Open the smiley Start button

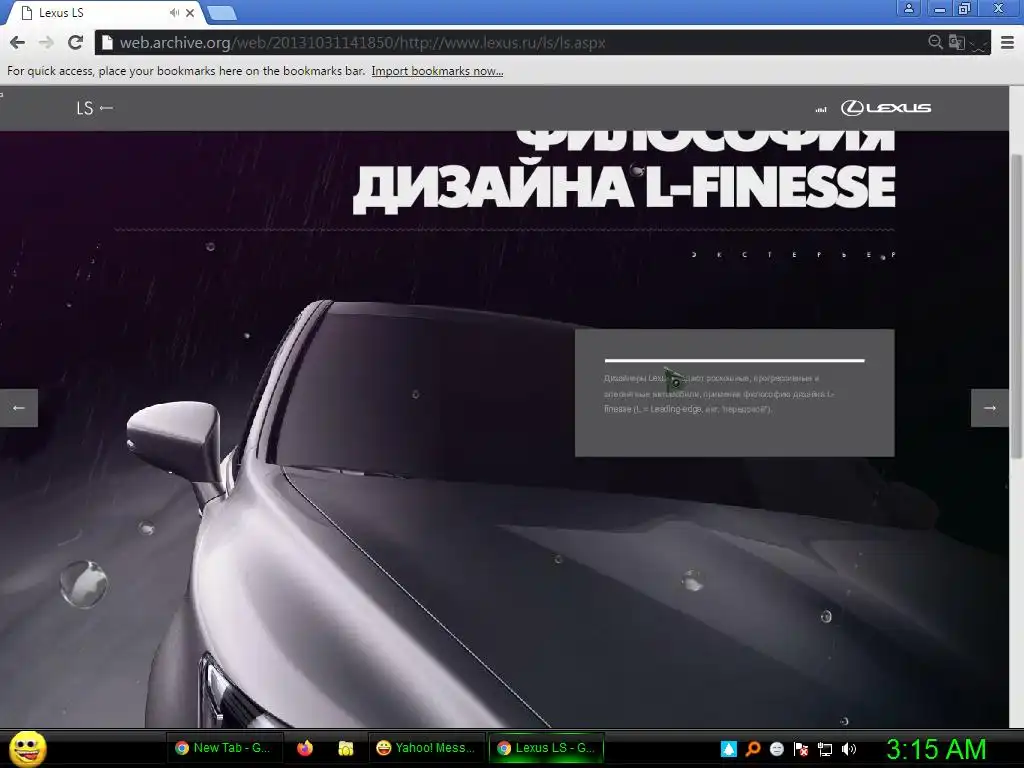point(27,749)
